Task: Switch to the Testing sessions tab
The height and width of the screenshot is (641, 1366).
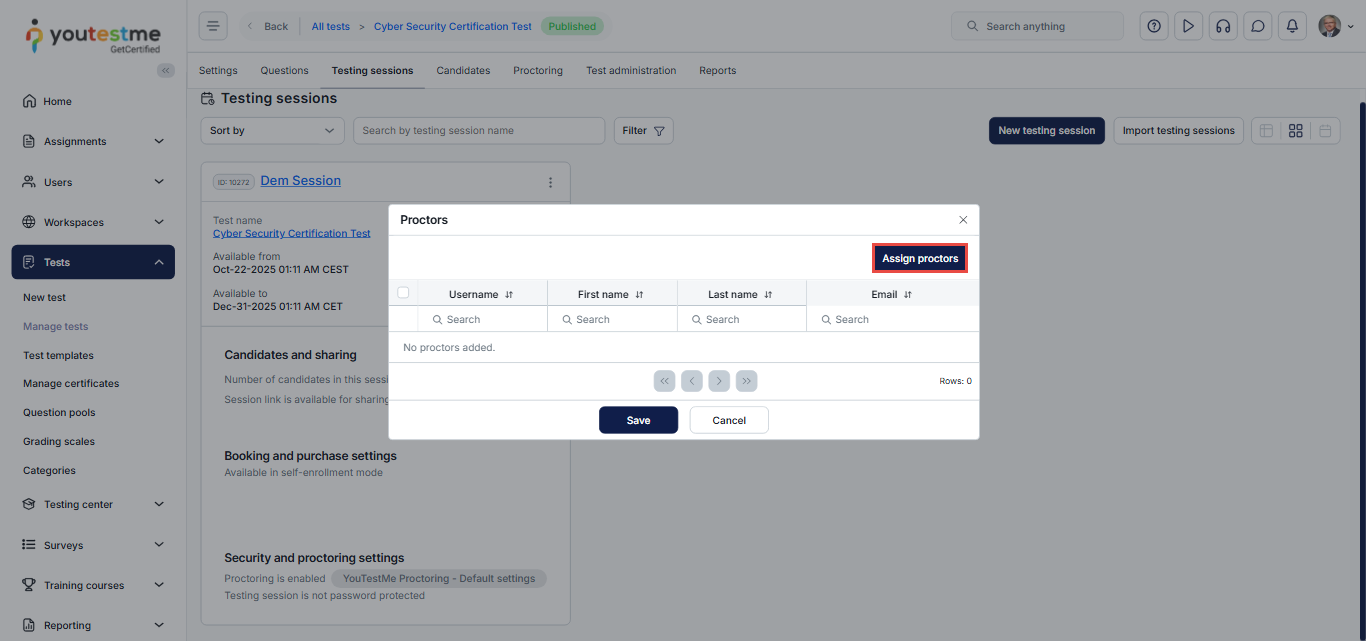Action: coord(372,71)
